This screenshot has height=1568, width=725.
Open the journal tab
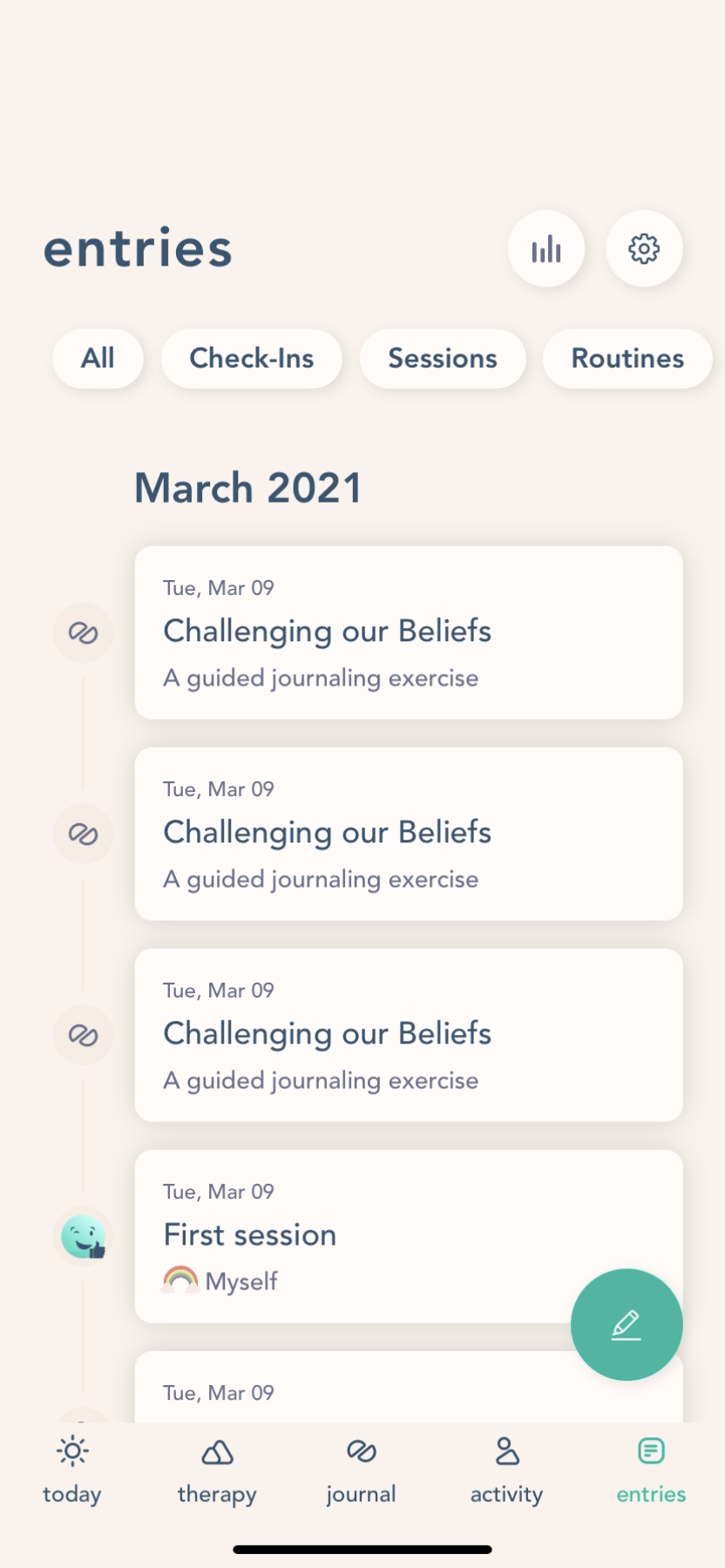(362, 1470)
